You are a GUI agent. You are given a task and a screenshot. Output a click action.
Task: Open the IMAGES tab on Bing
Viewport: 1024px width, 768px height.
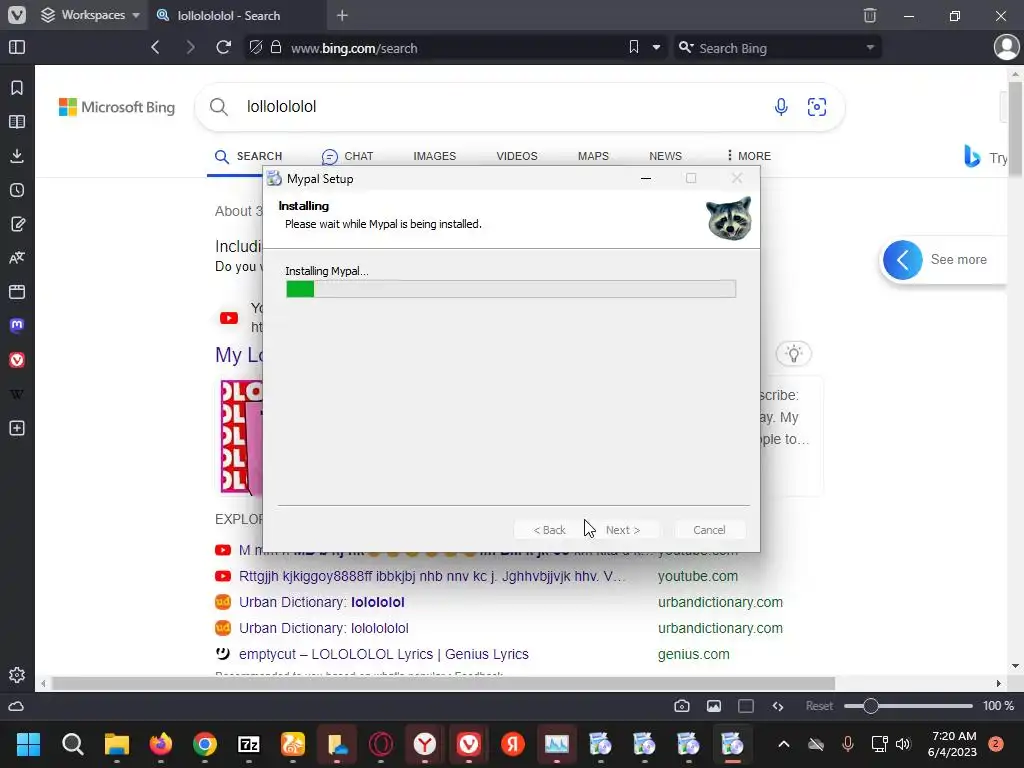[434, 156]
